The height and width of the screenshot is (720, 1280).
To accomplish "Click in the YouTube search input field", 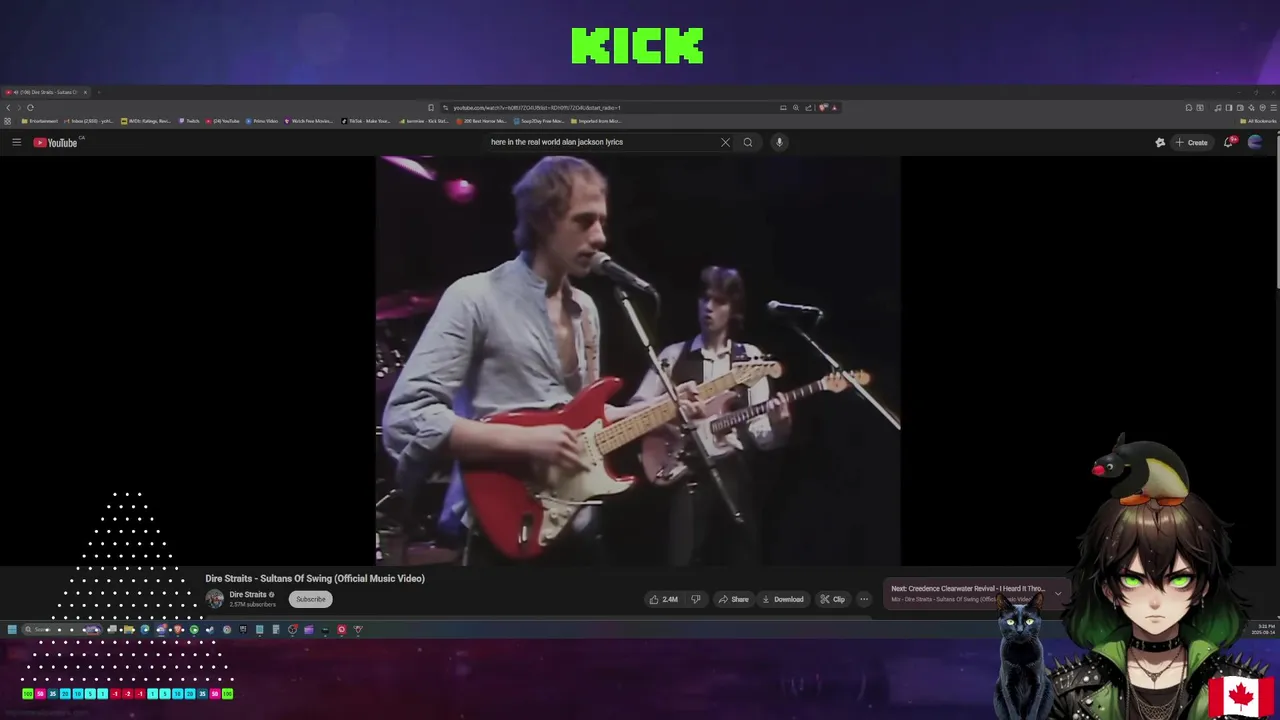I will click(602, 142).
